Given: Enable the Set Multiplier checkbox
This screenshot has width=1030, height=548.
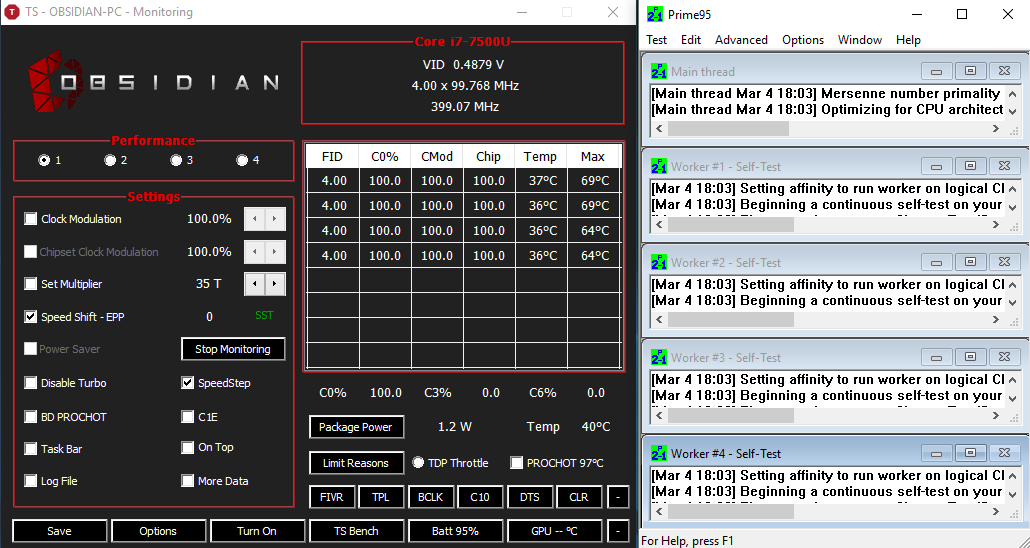Looking at the screenshot, I should [30, 284].
